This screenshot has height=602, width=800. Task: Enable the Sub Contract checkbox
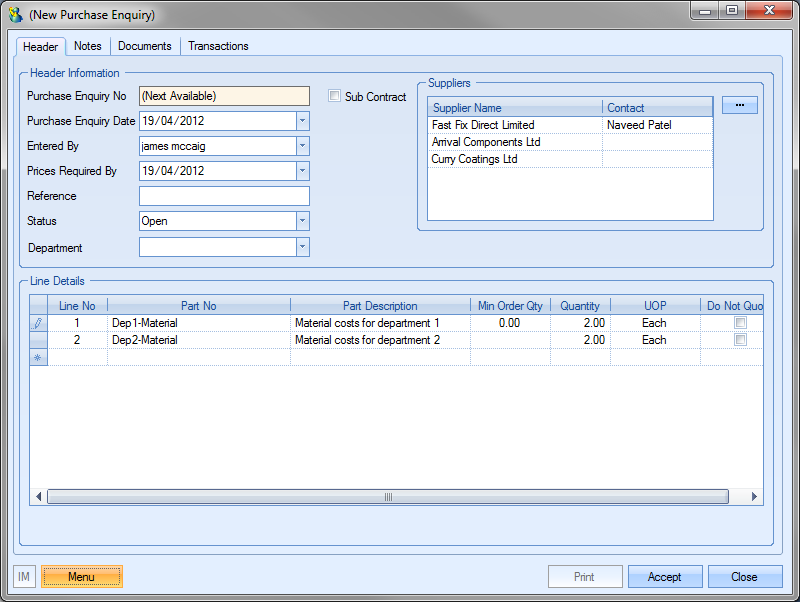(x=335, y=97)
